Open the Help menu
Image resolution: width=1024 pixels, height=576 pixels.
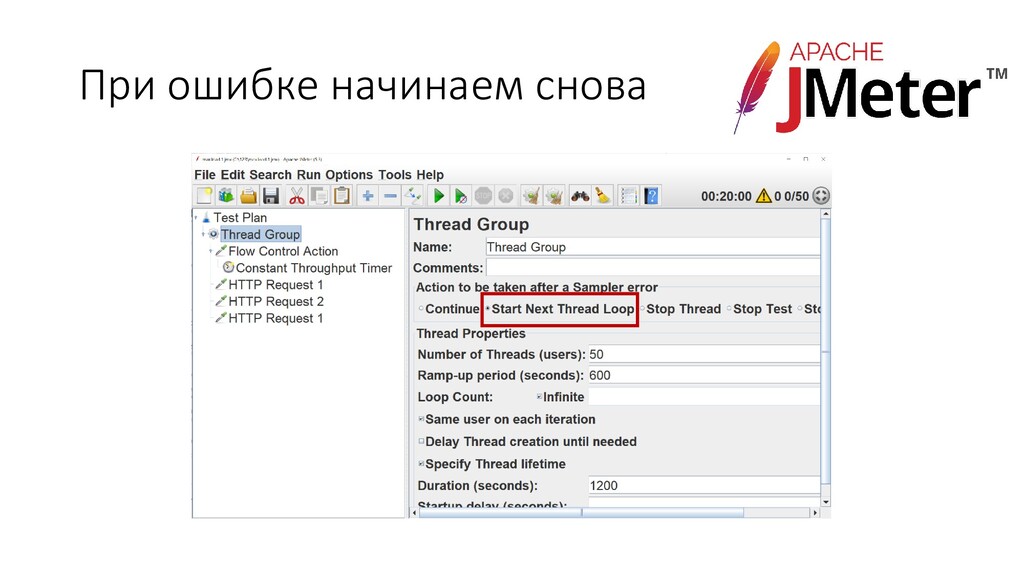(430, 174)
